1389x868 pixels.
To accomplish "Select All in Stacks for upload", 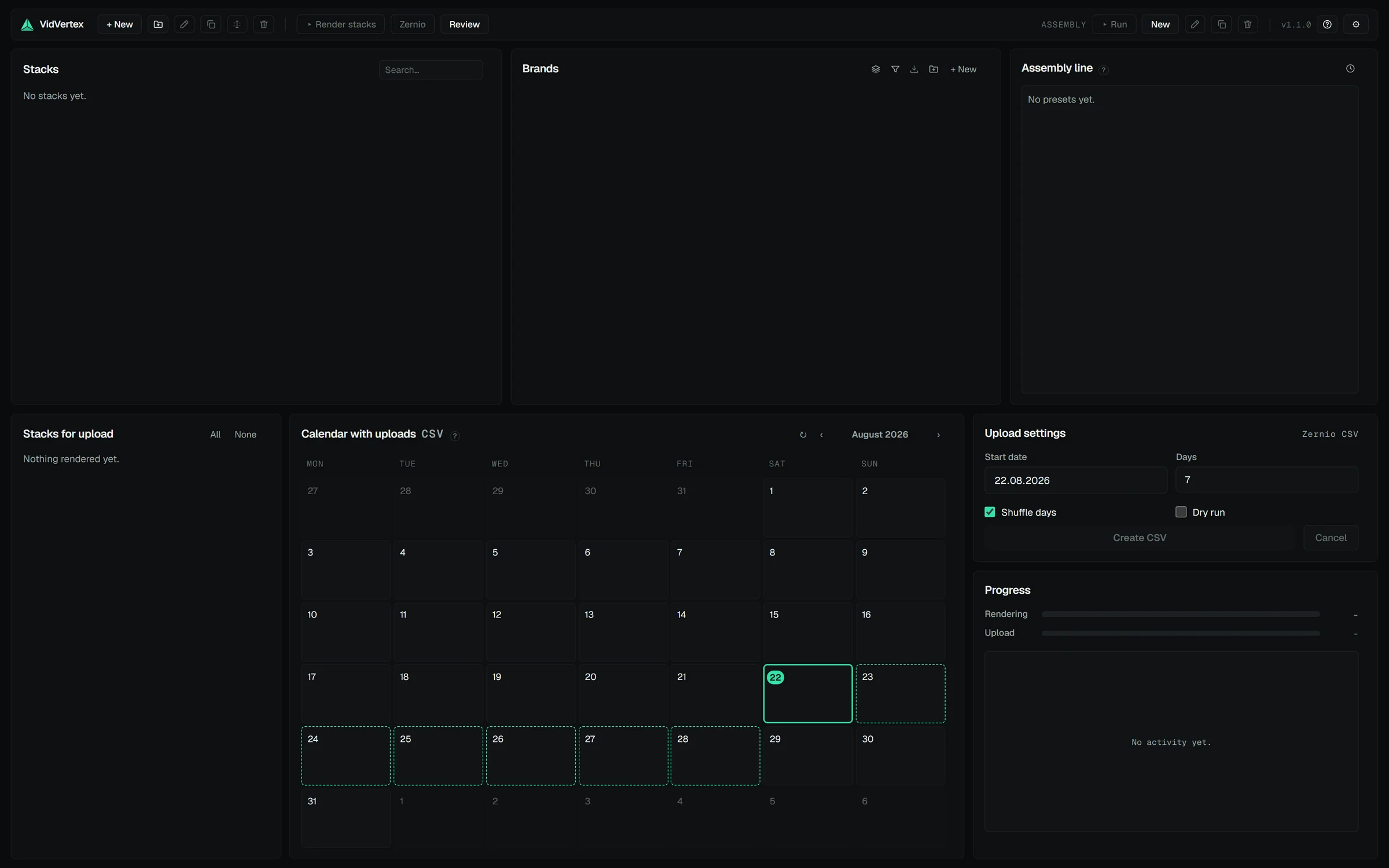I will tap(215, 435).
